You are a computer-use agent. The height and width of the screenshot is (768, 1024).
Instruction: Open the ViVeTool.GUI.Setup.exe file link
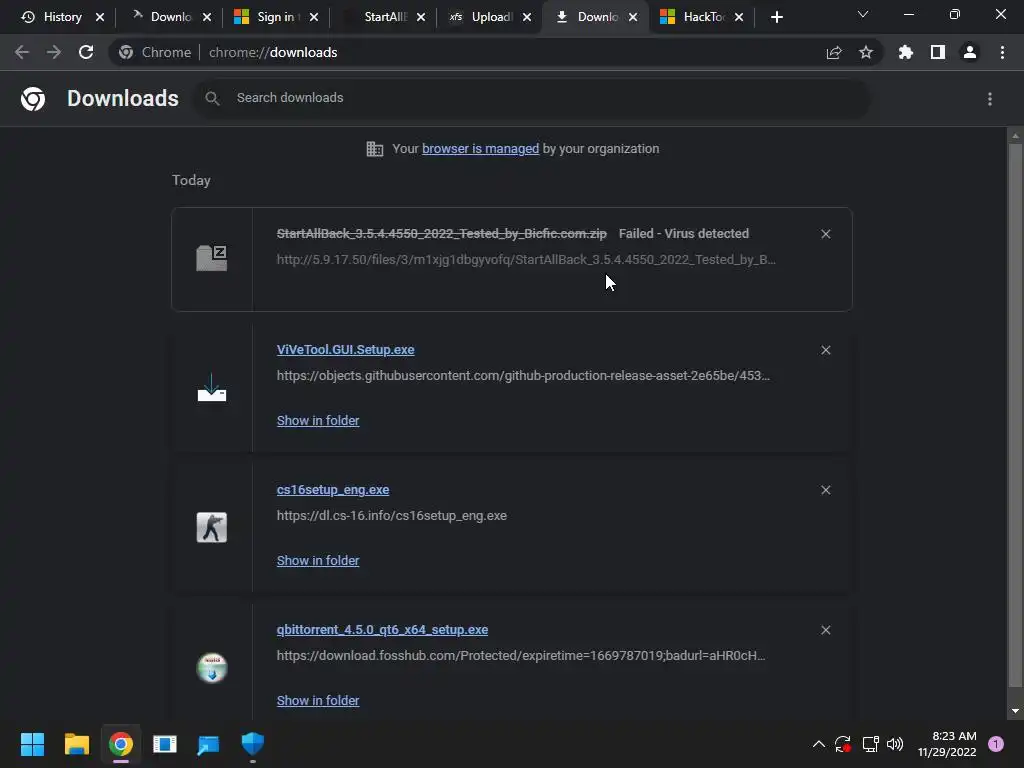tap(345, 349)
